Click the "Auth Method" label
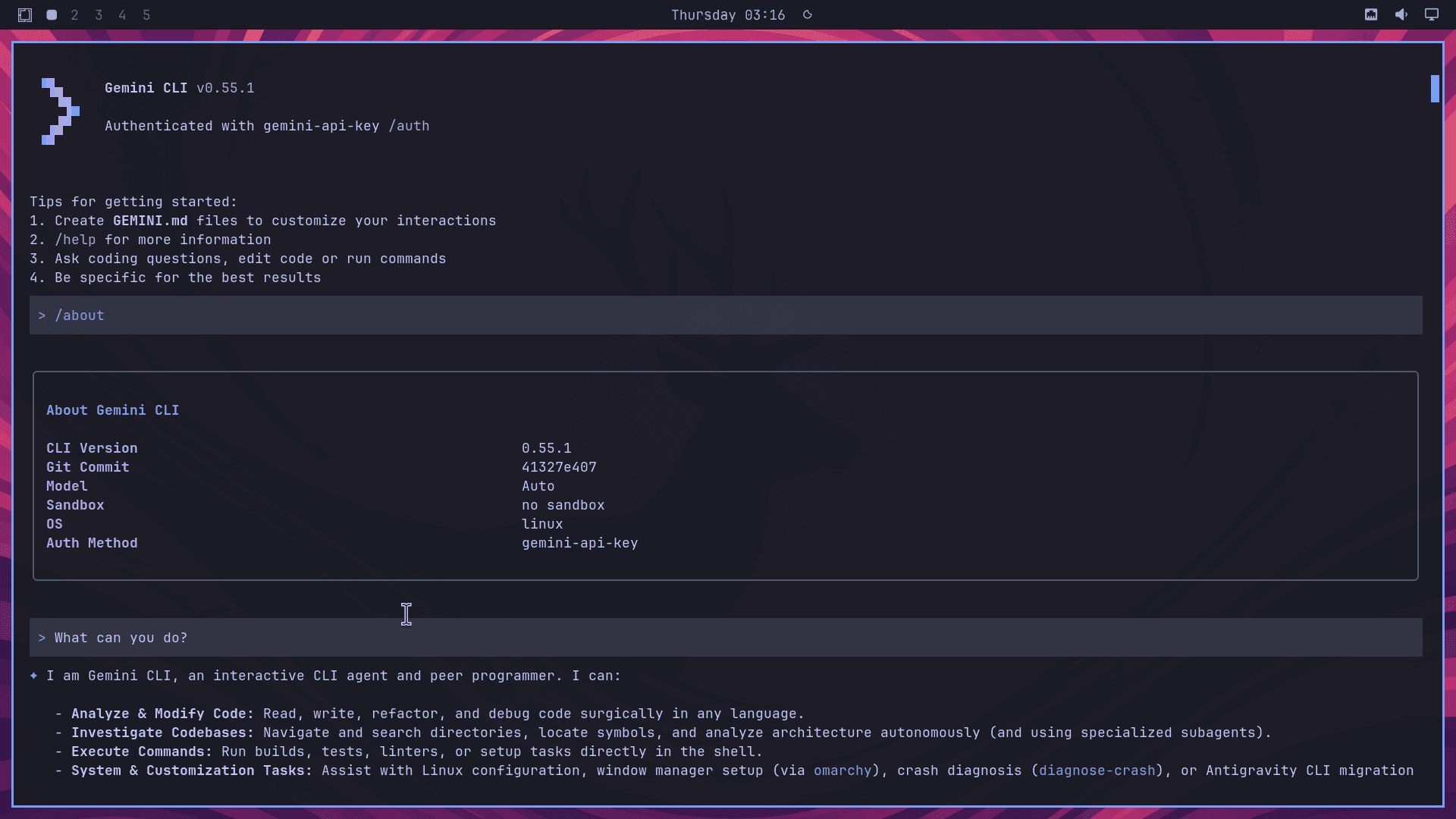The image size is (1456, 819). point(92,543)
